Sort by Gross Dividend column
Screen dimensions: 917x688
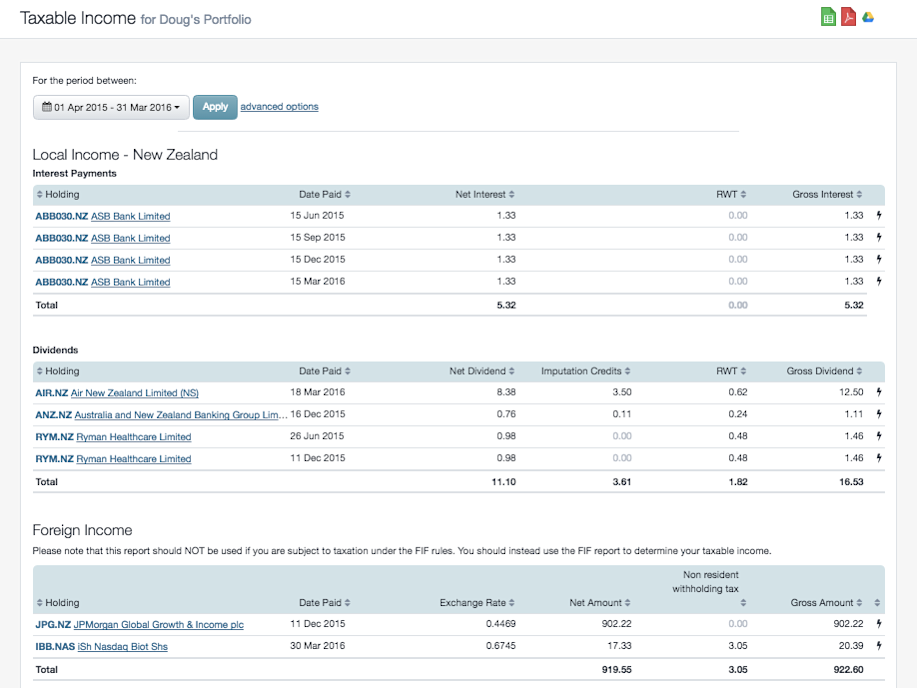(x=824, y=371)
